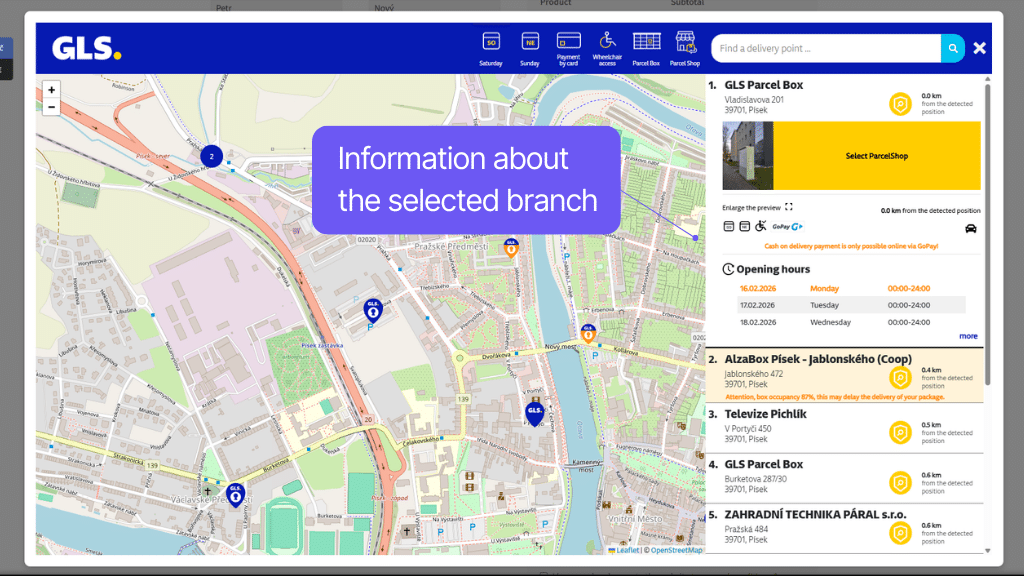Click the delivery list scrollbar
Image resolution: width=1024 pixels, height=576 pixels.
987,233
